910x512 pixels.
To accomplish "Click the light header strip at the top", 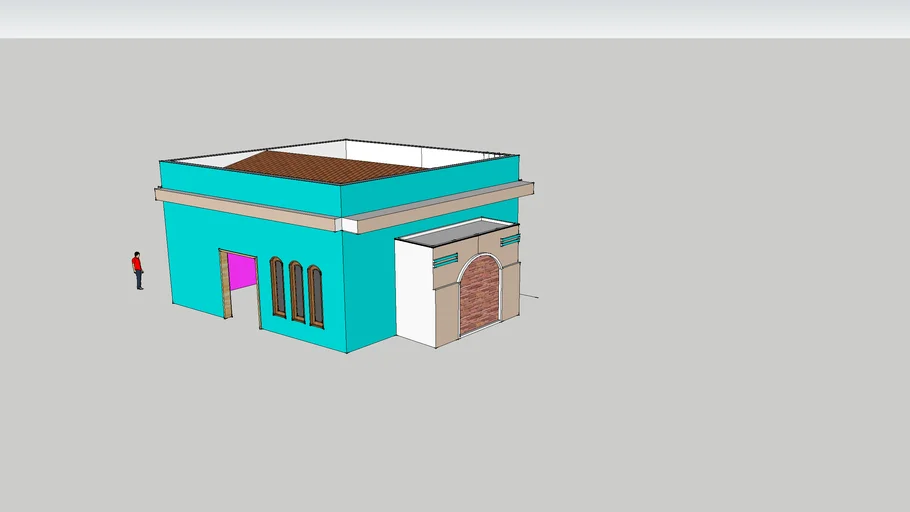I will coord(455,18).
